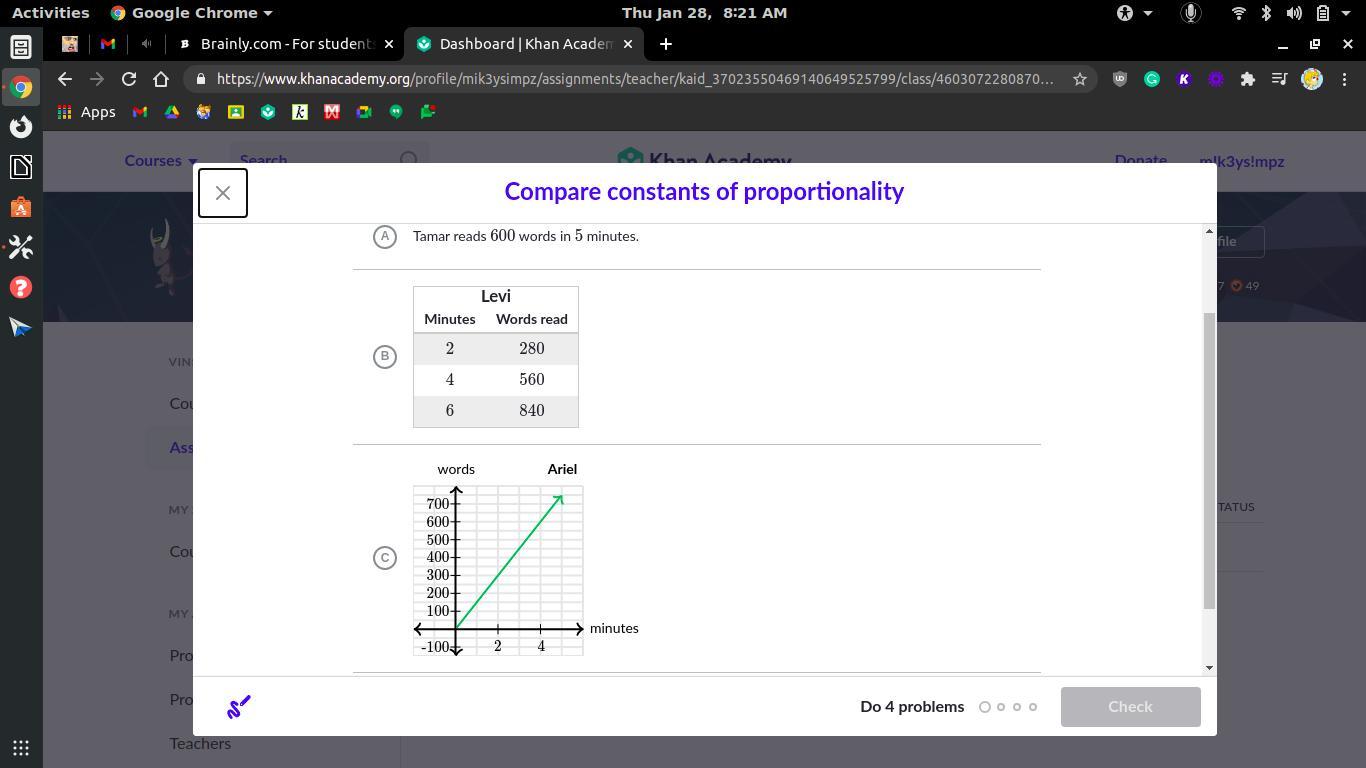This screenshot has width=1366, height=768.
Task: Close the Brainly.com tab
Action: (x=389, y=44)
